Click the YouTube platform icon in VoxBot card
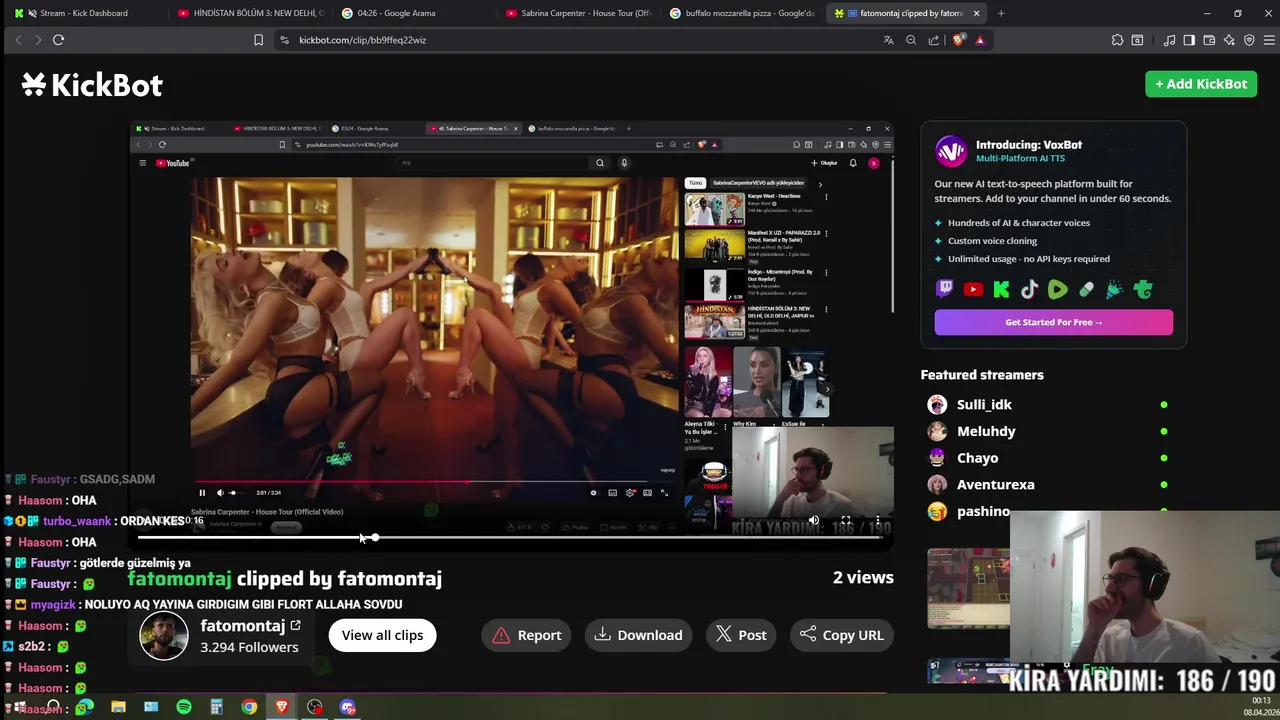The width and height of the screenshot is (1280, 720). [x=973, y=290]
